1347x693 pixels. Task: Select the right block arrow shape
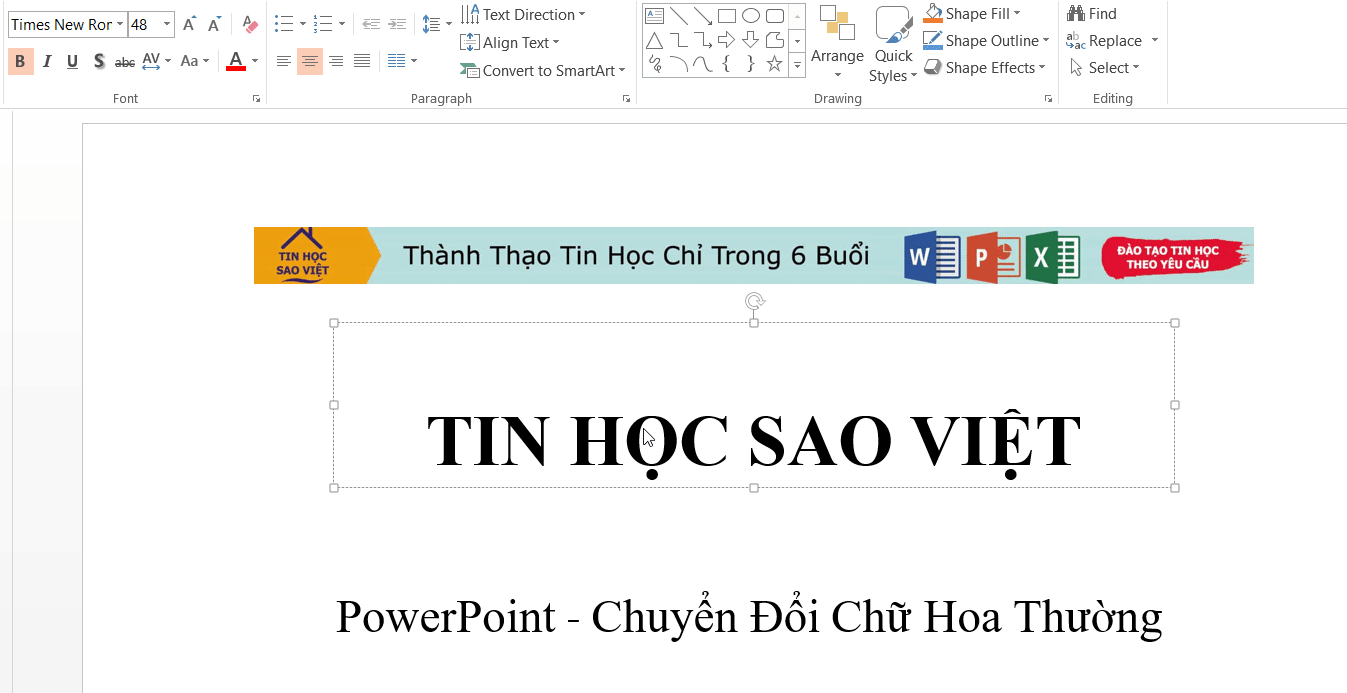[727, 40]
